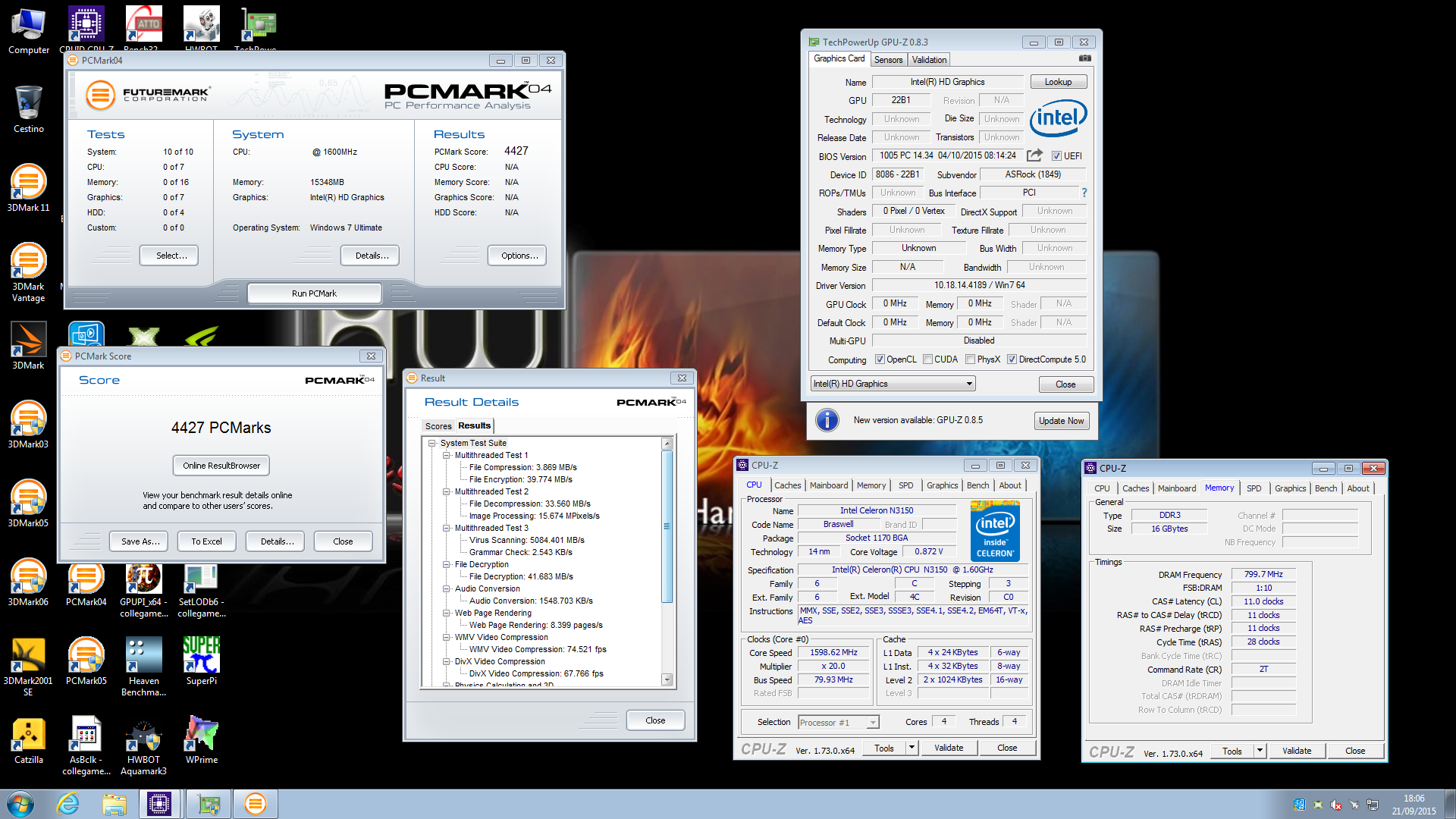Open Tools dropdown arrow in CPU-Z CPU window
This screenshot has height=819, width=1456.
(912, 748)
